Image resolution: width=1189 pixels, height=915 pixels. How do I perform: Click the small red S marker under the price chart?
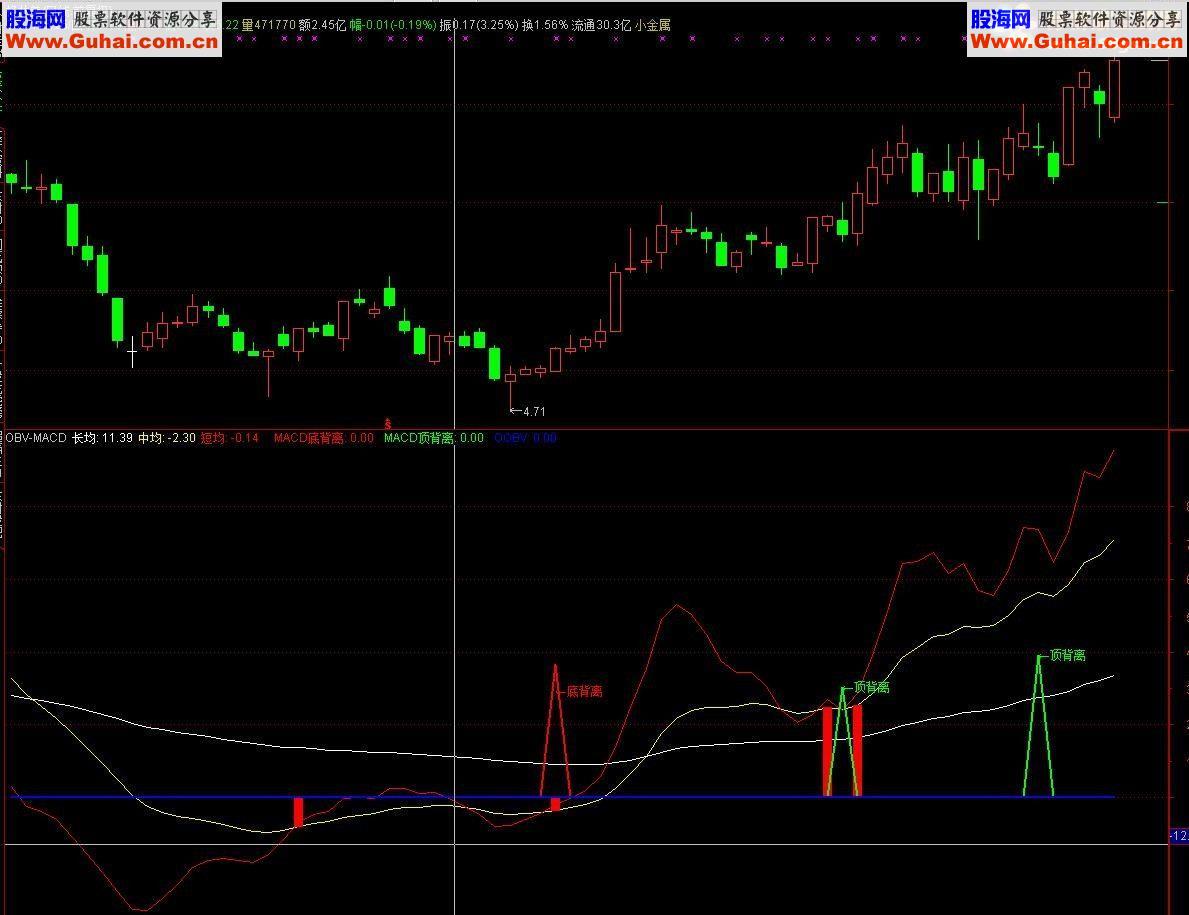[387, 425]
